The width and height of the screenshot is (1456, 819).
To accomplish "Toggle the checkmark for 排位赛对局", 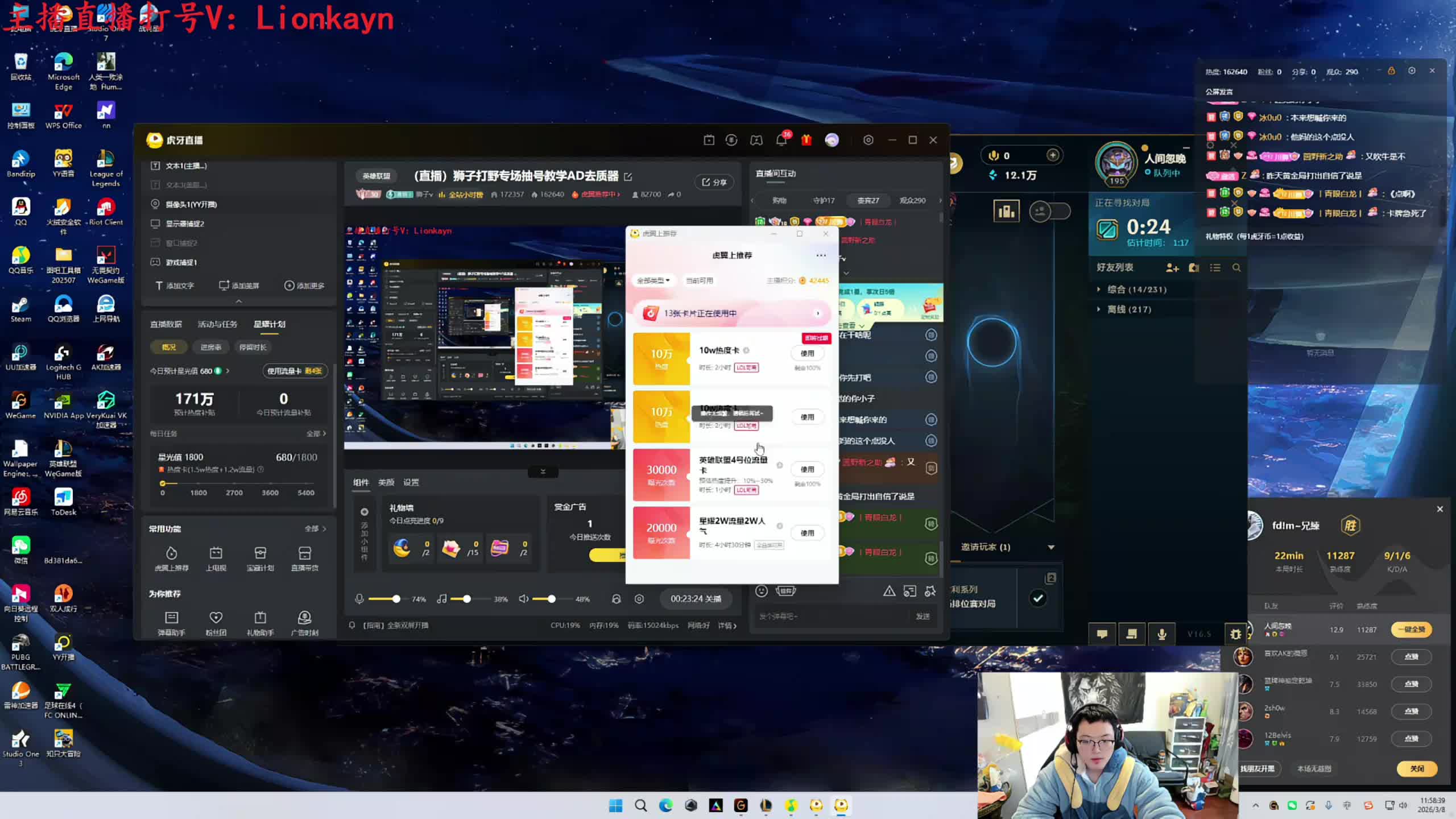I will (x=1038, y=598).
